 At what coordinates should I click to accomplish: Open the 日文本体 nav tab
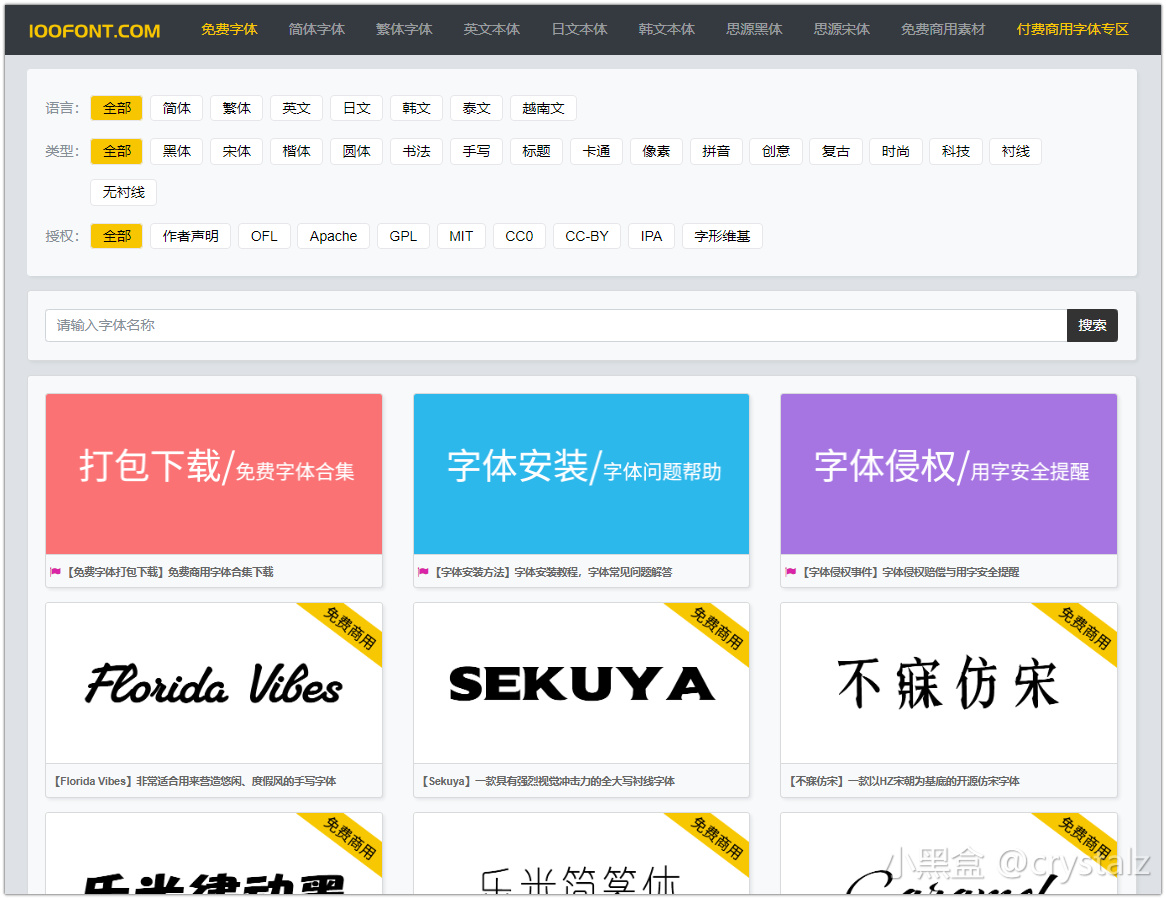tap(579, 29)
